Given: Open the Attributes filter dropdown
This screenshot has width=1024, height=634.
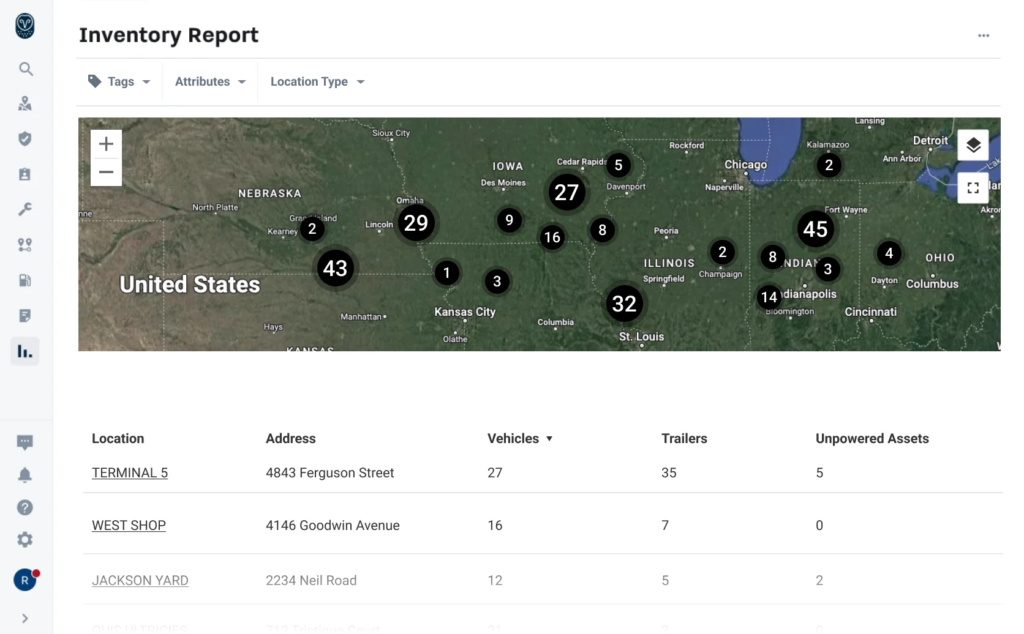Looking at the screenshot, I should click(210, 81).
